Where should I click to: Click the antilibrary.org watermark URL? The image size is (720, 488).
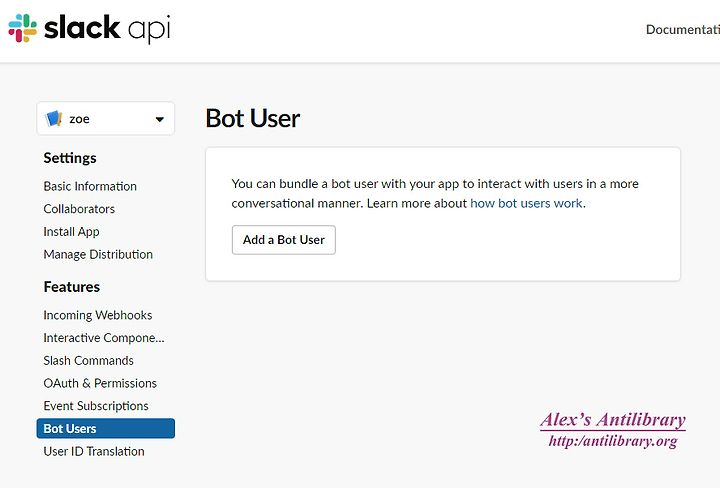[x=613, y=441]
